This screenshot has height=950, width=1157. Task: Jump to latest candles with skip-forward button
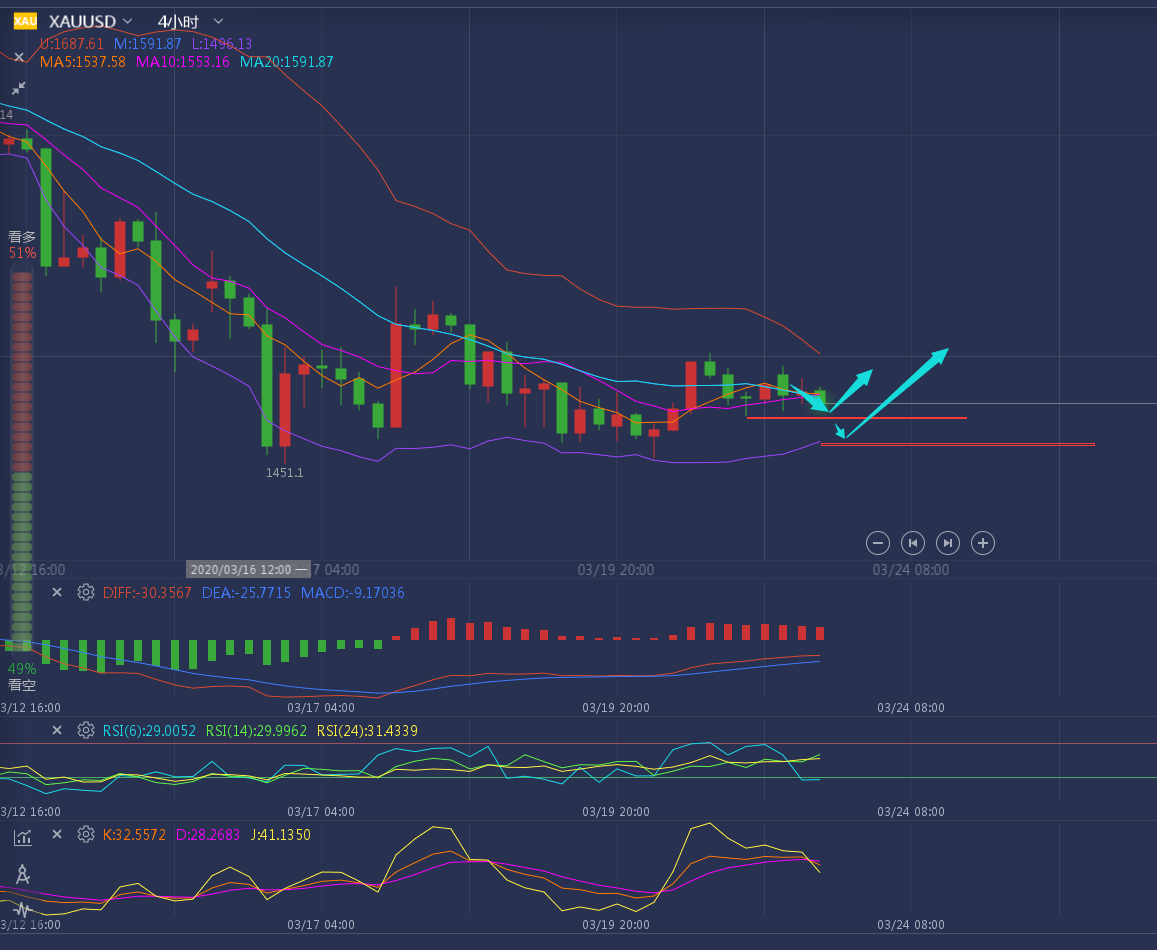pyautogui.click(x=947, y=543)
